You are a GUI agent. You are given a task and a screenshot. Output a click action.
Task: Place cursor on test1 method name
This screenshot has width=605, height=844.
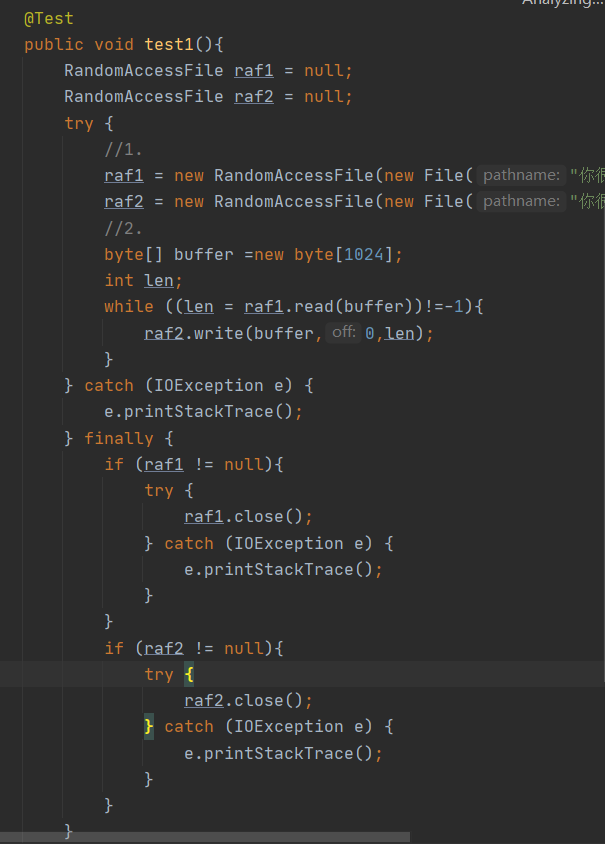[169, 44]
